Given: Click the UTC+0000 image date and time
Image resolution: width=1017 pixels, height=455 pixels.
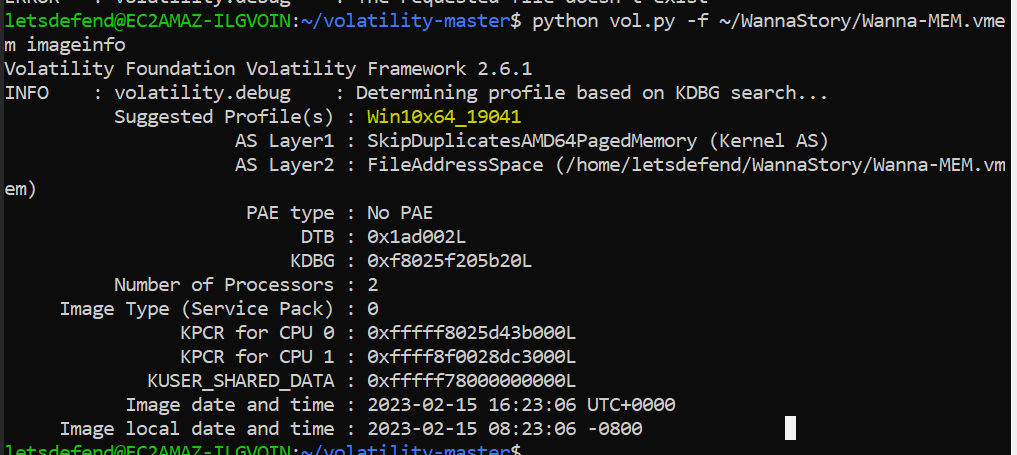Looking at the screenshot, I should pyautogui.click(x=521, y=405).
